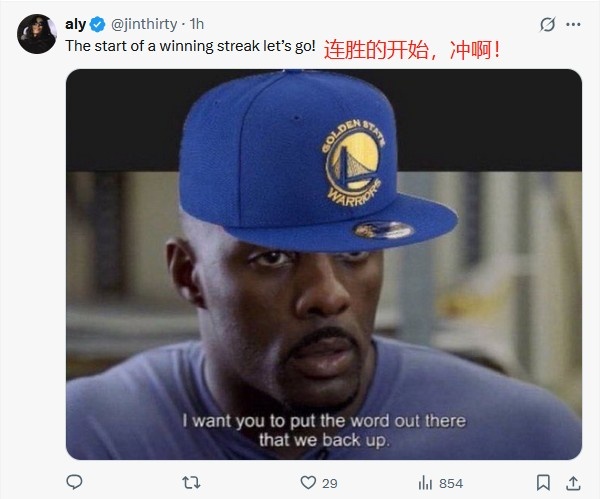Like the tweet via heart icon
This screenshot has height=499, width=609.
[308, 483]
